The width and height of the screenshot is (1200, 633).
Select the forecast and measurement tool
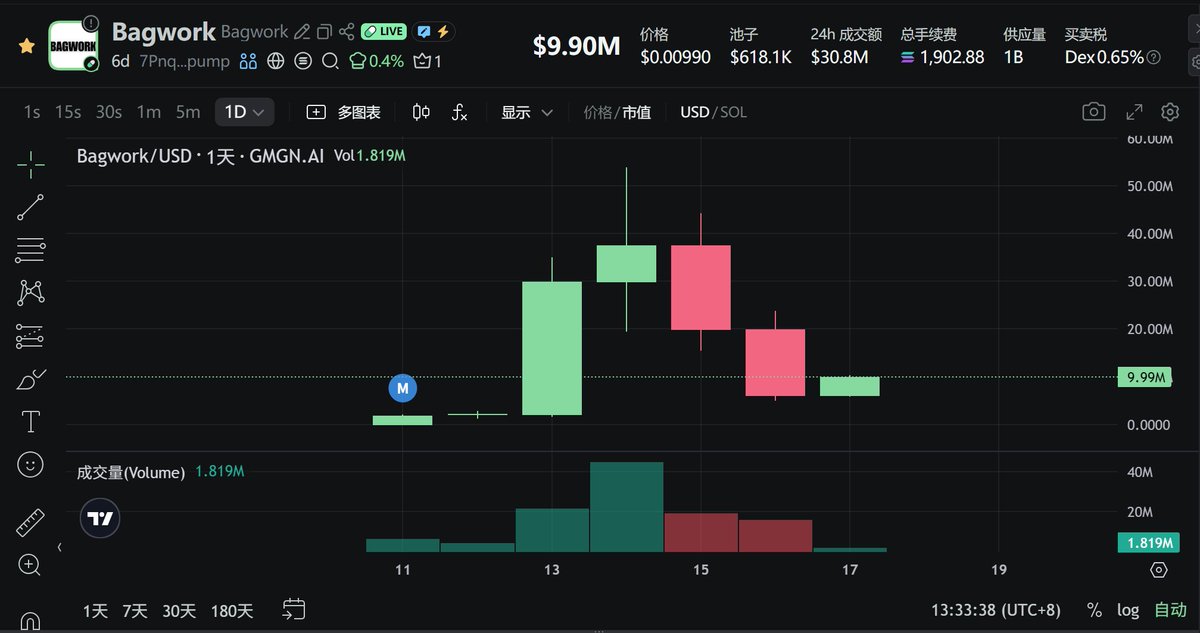point(30,336)
